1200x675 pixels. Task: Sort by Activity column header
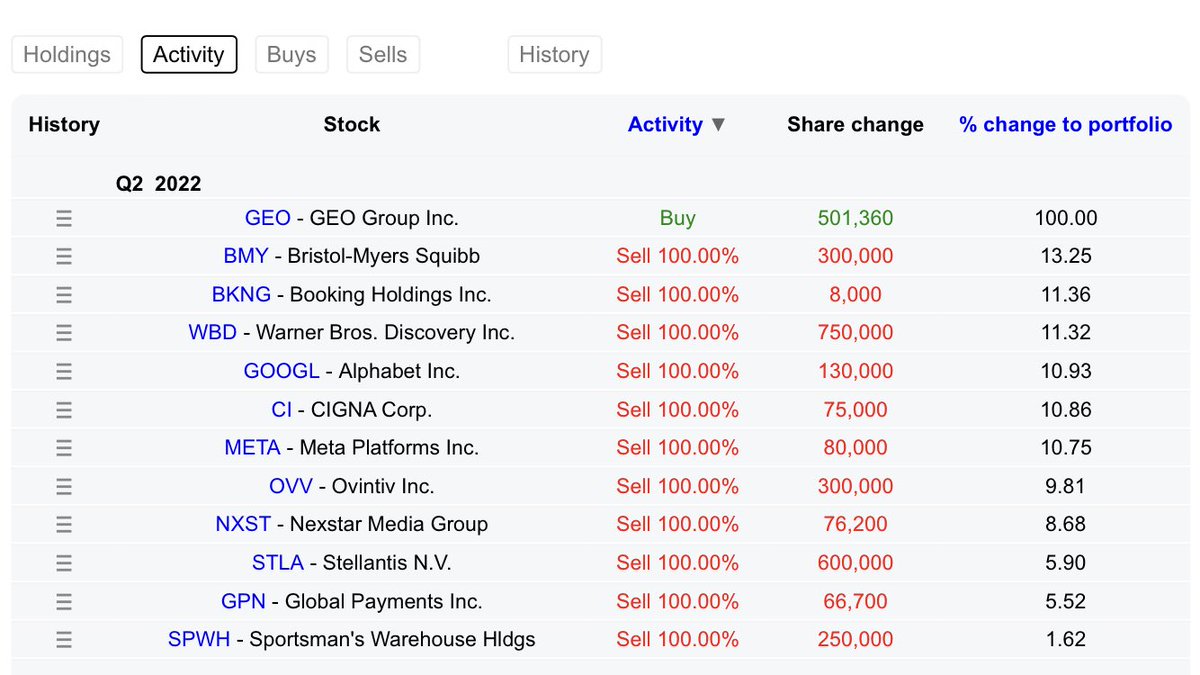[665, 125]
